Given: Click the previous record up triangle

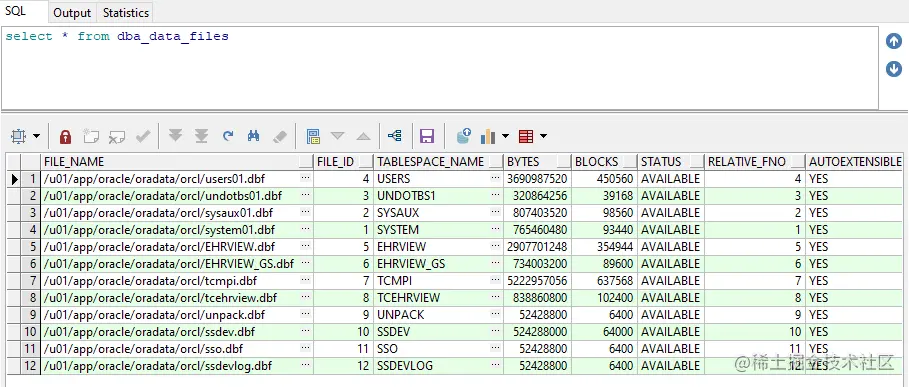Looking at the screenshot, I should click(x=363, y=137).
